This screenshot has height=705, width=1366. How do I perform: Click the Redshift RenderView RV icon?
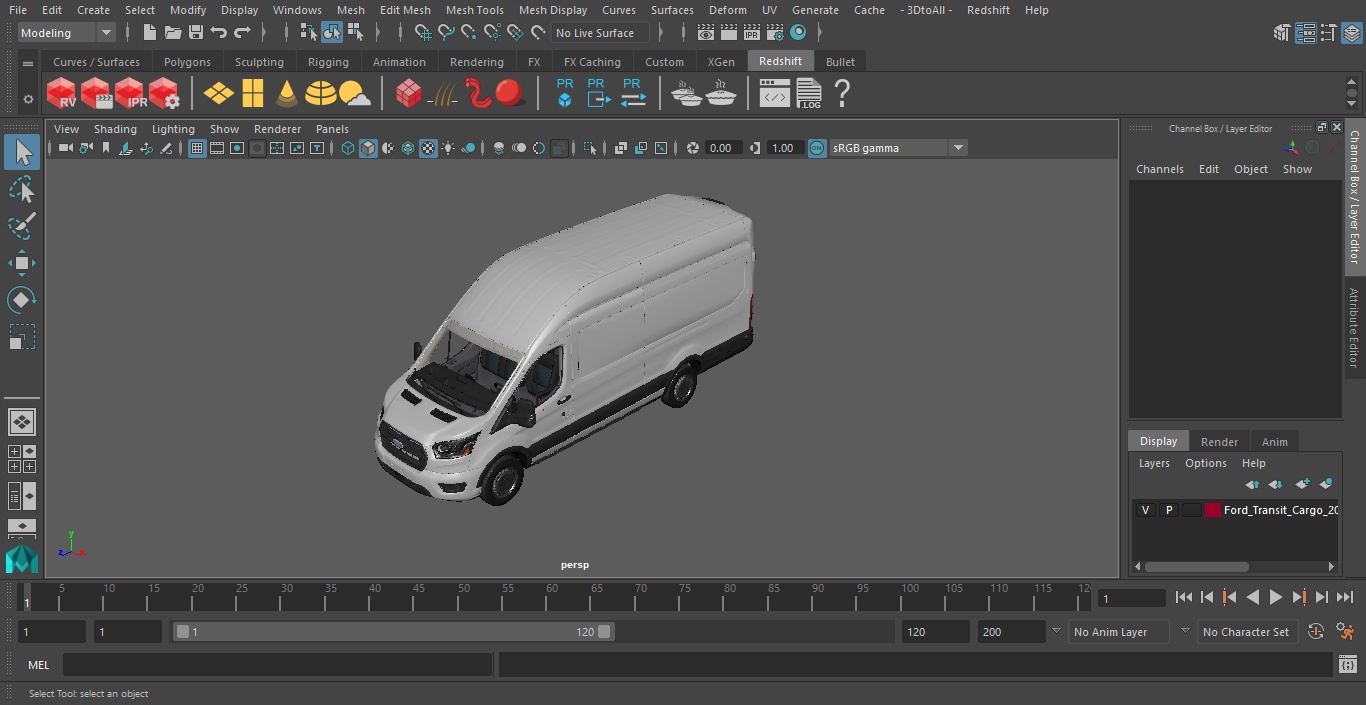(62, 94)
